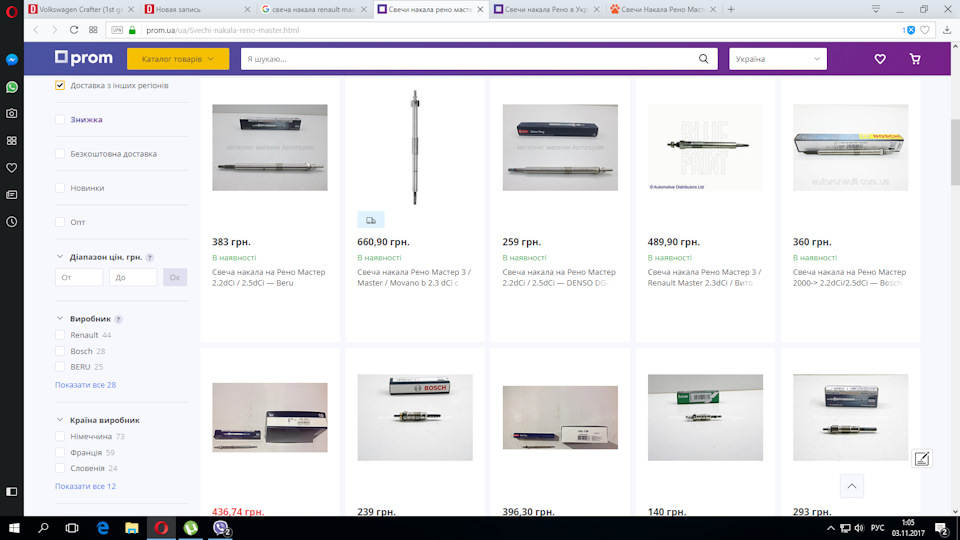The image size is (960, 540).
Task: Open Microsoft Edge from the taskbar
Action: [x=102, y=528]
